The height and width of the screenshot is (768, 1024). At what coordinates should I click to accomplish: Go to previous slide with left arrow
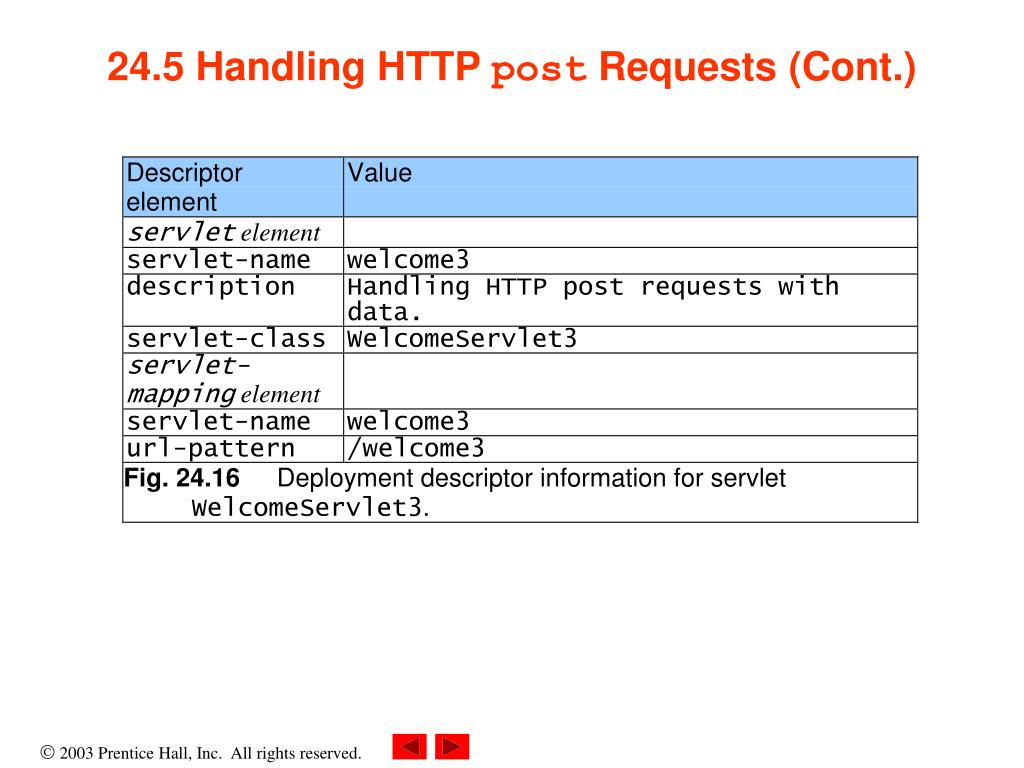click(409, 746)
